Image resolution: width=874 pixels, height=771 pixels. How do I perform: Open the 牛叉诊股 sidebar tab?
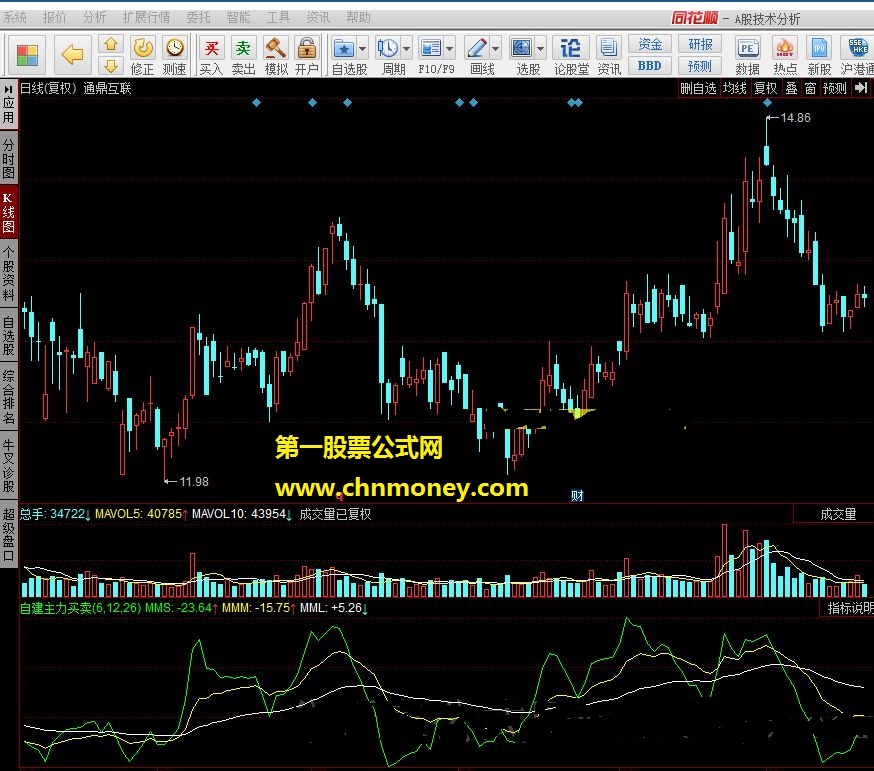8,466
